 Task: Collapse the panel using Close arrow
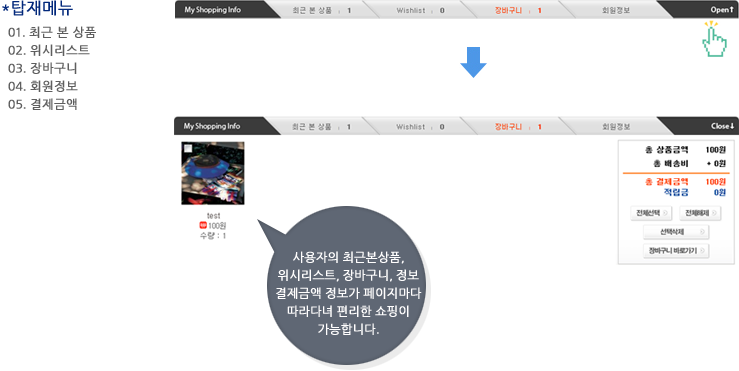[723, 126]
